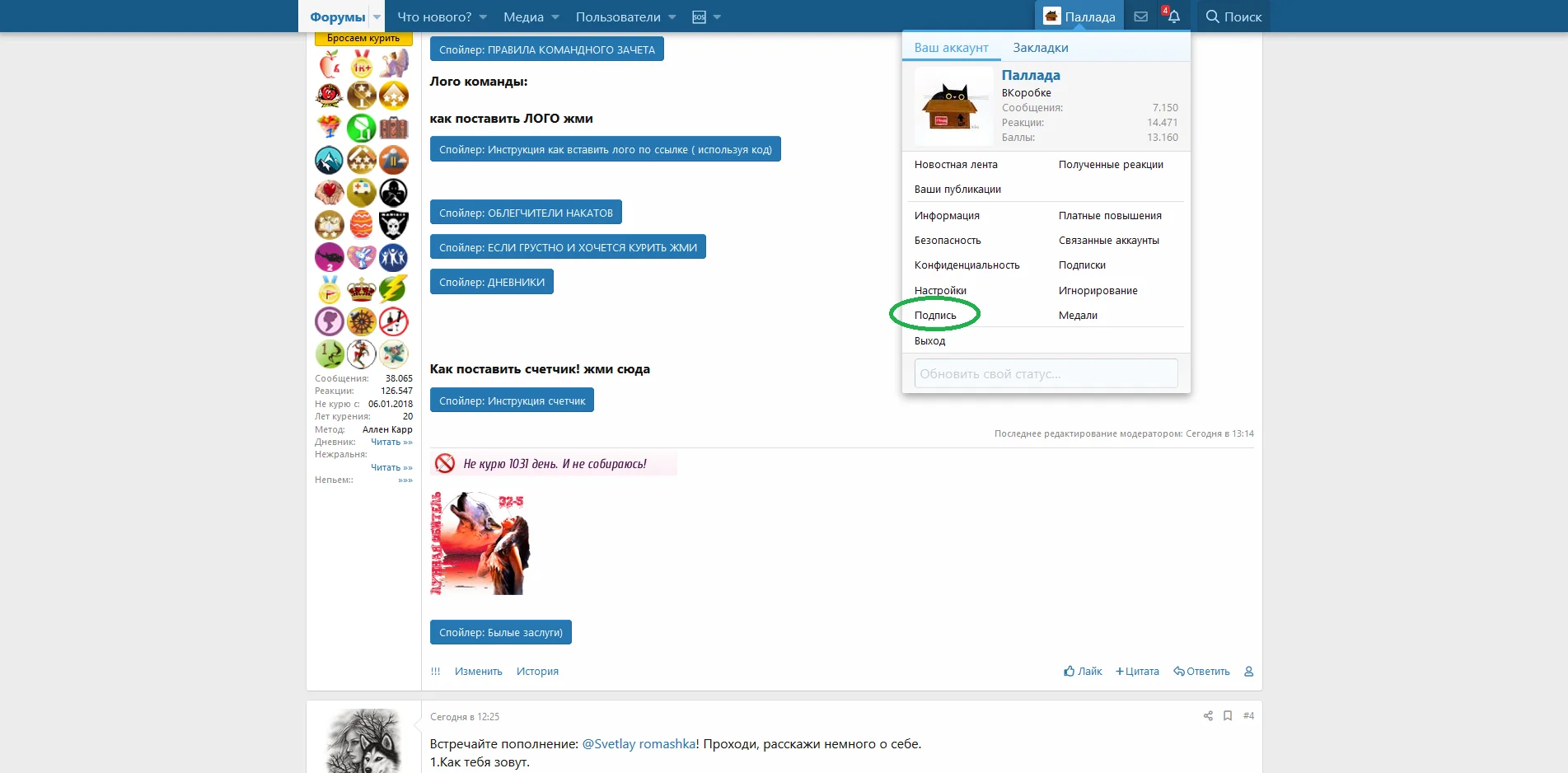
Task: Click the brown suitcase medal
Action: pyautogui.click(x=394, y=128)
